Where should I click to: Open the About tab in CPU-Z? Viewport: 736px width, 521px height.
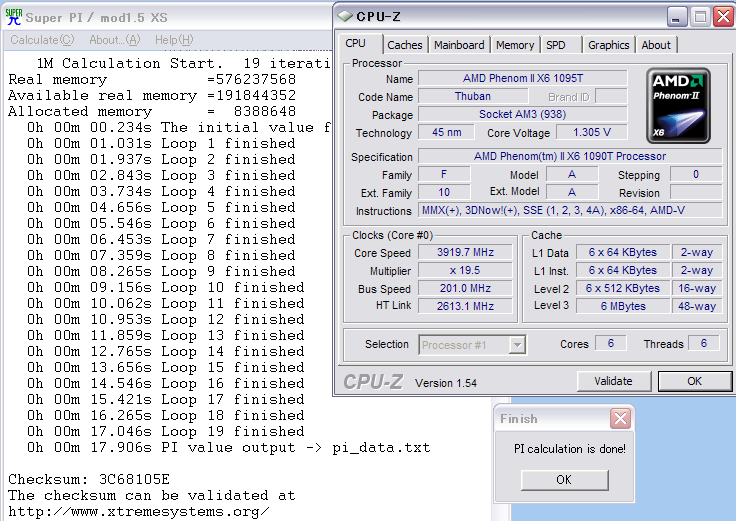656,45
